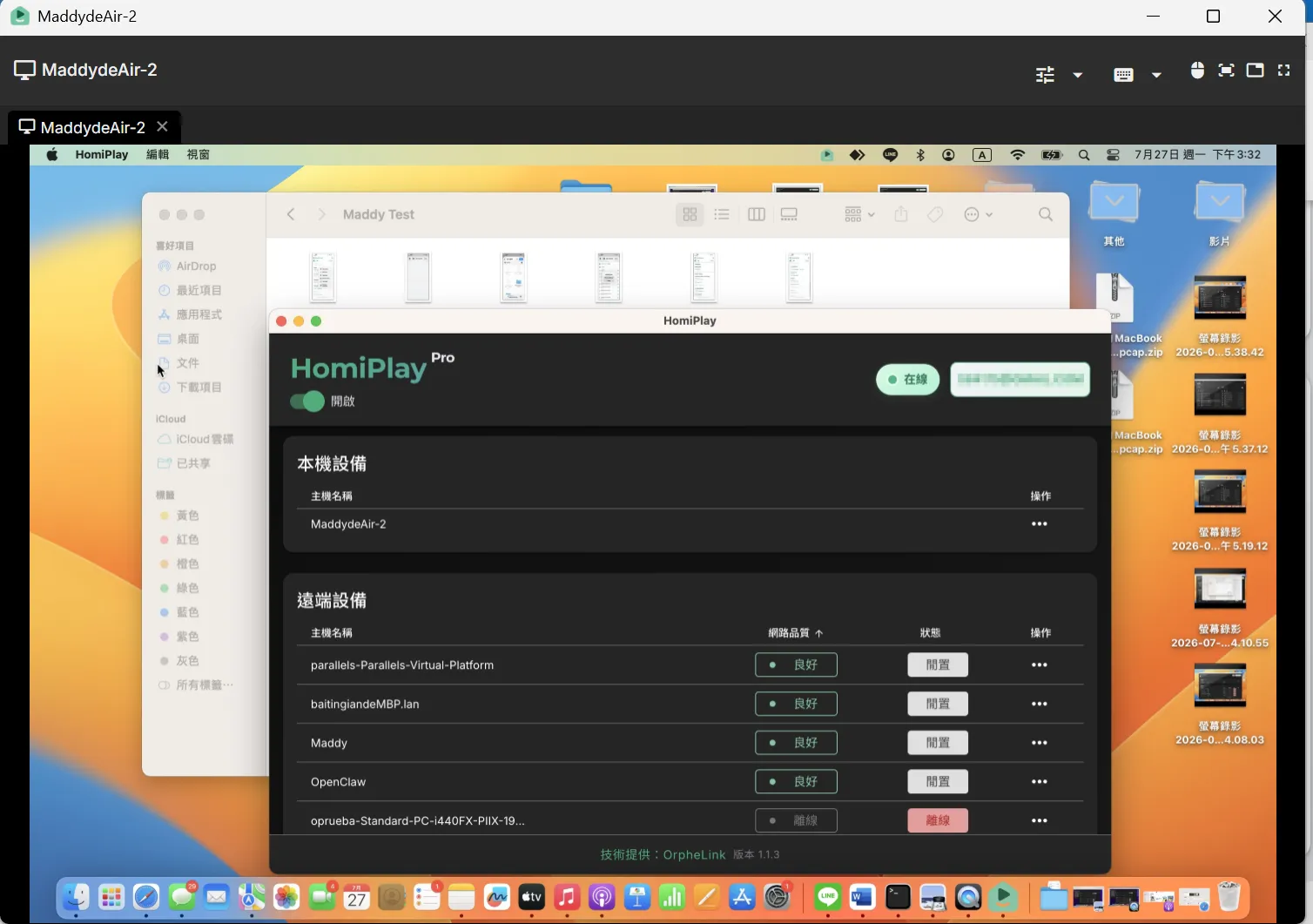
Task: Expand the dropdown arrow beside the keyboard icon
Action: click(x=1156, y=75)
